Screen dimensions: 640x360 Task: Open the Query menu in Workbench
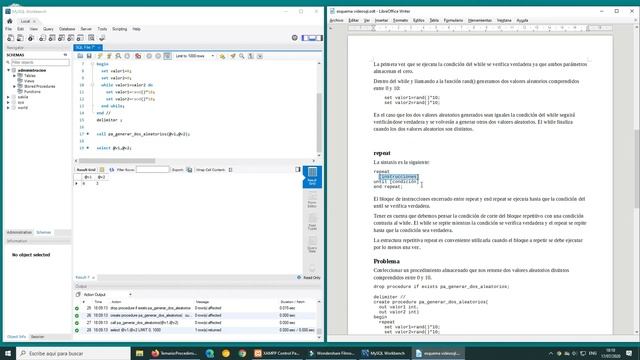(x=48, y=29)
